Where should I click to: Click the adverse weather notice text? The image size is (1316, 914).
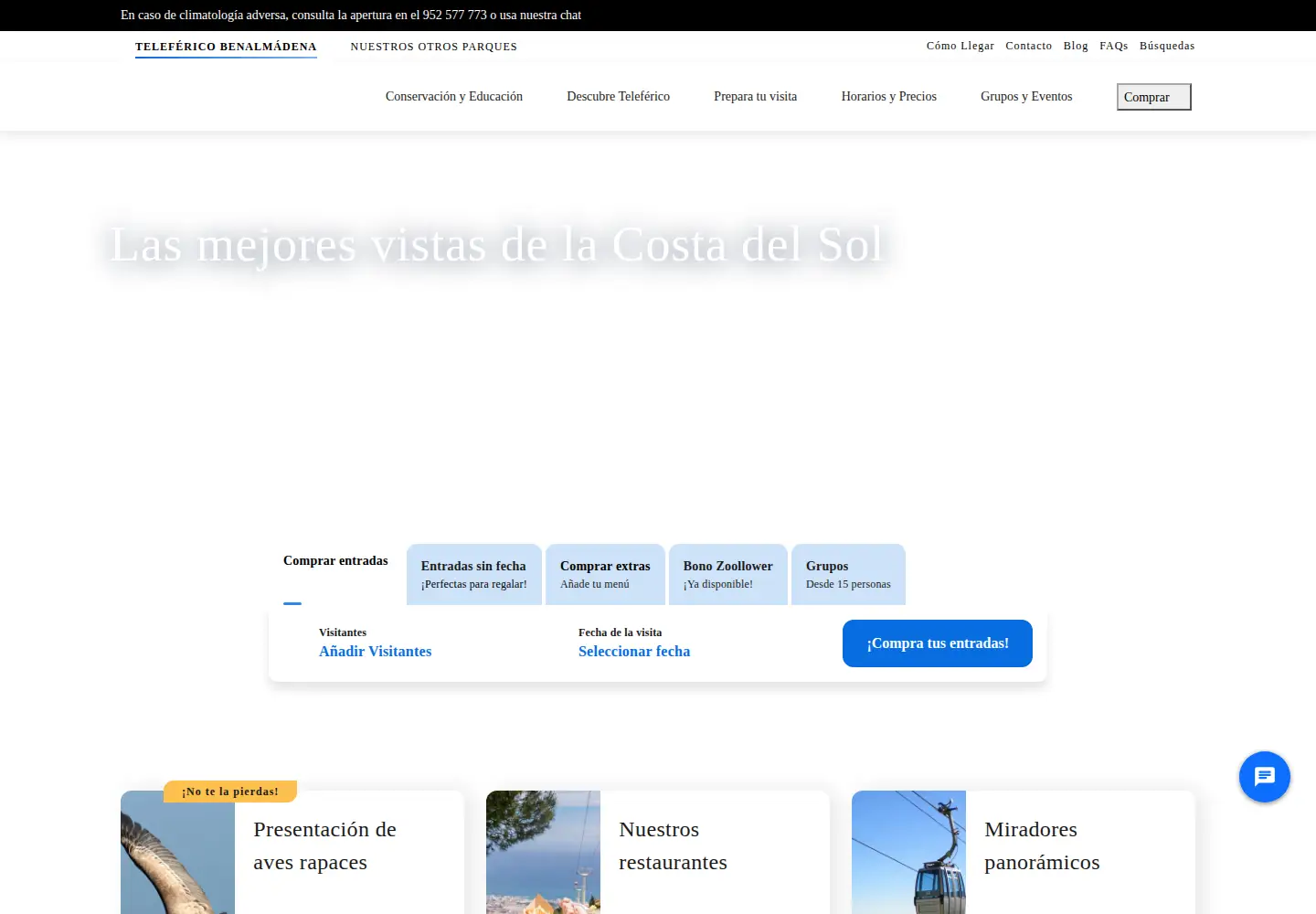click(351, 15)
